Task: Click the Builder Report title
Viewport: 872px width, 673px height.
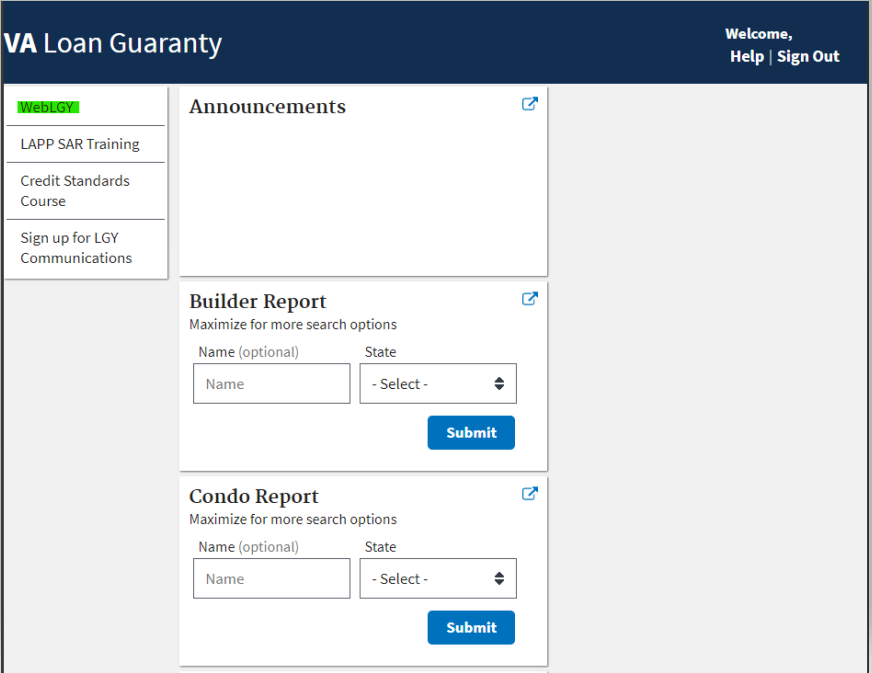Action: 258,301
